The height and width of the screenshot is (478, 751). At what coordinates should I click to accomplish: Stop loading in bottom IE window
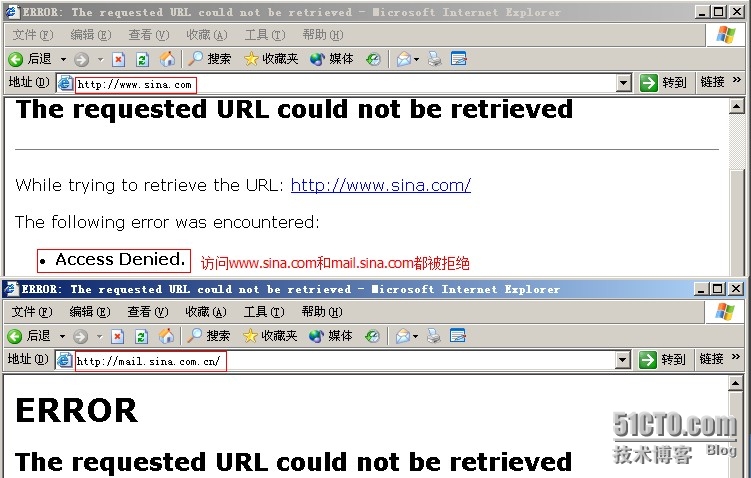(x=117, y=337)
